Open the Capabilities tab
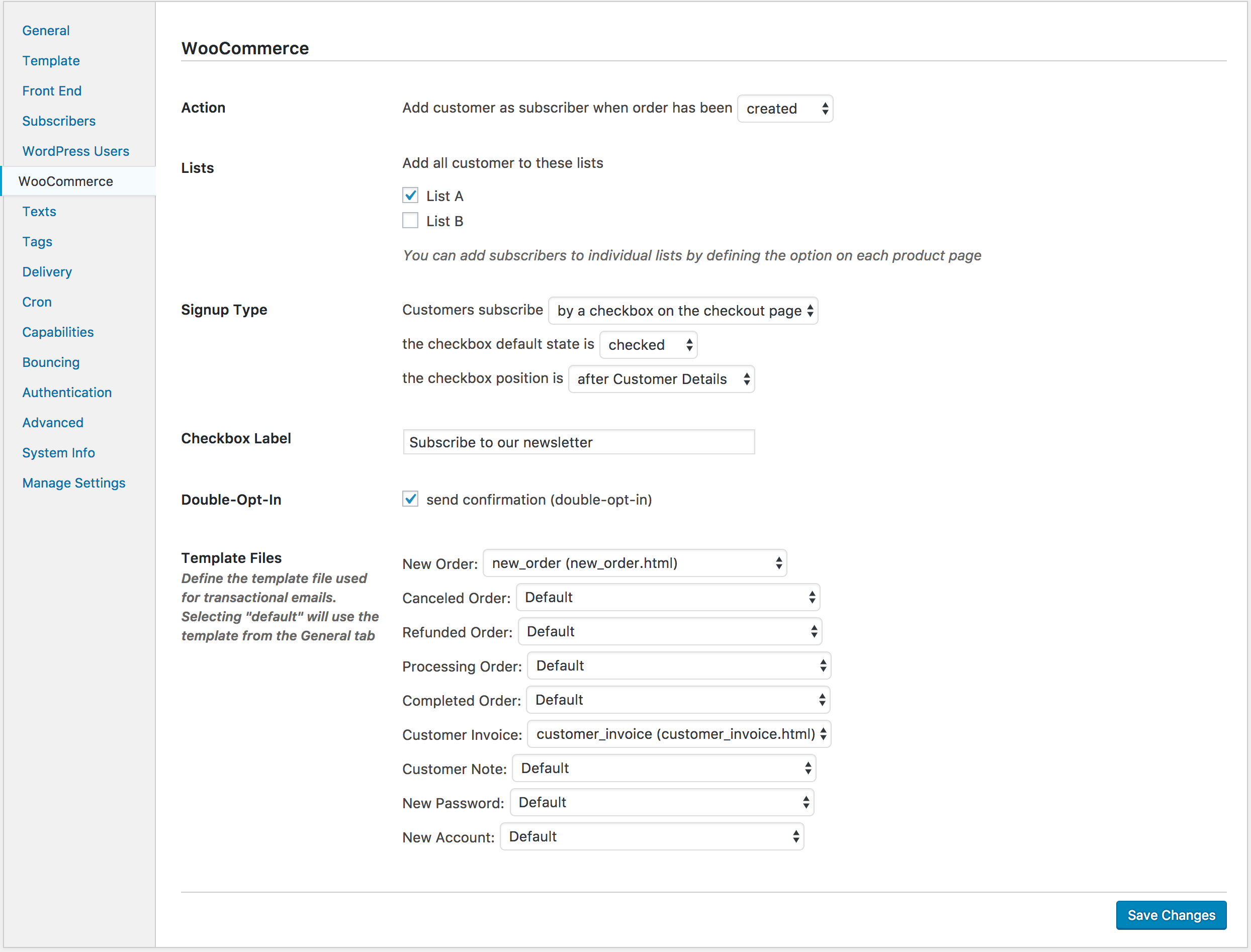This screenshot has width=1251, height=952. [58, 332]
